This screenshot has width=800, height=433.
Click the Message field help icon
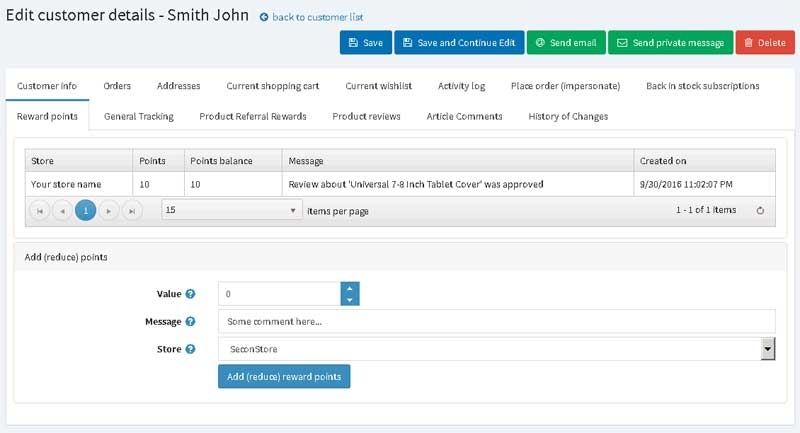point(190,321)
